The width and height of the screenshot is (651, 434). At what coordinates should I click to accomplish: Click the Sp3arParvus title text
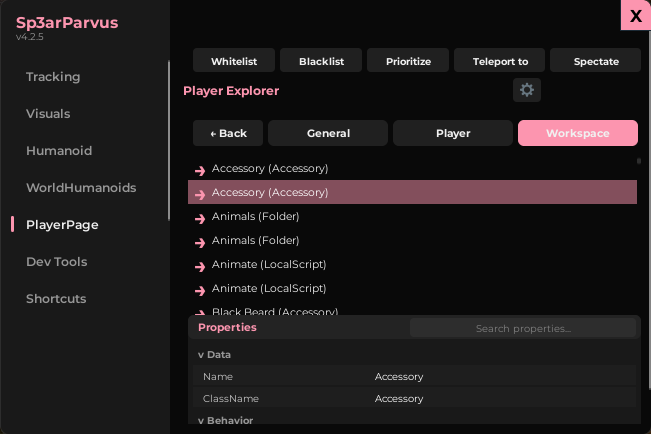[x=67, y=22]
